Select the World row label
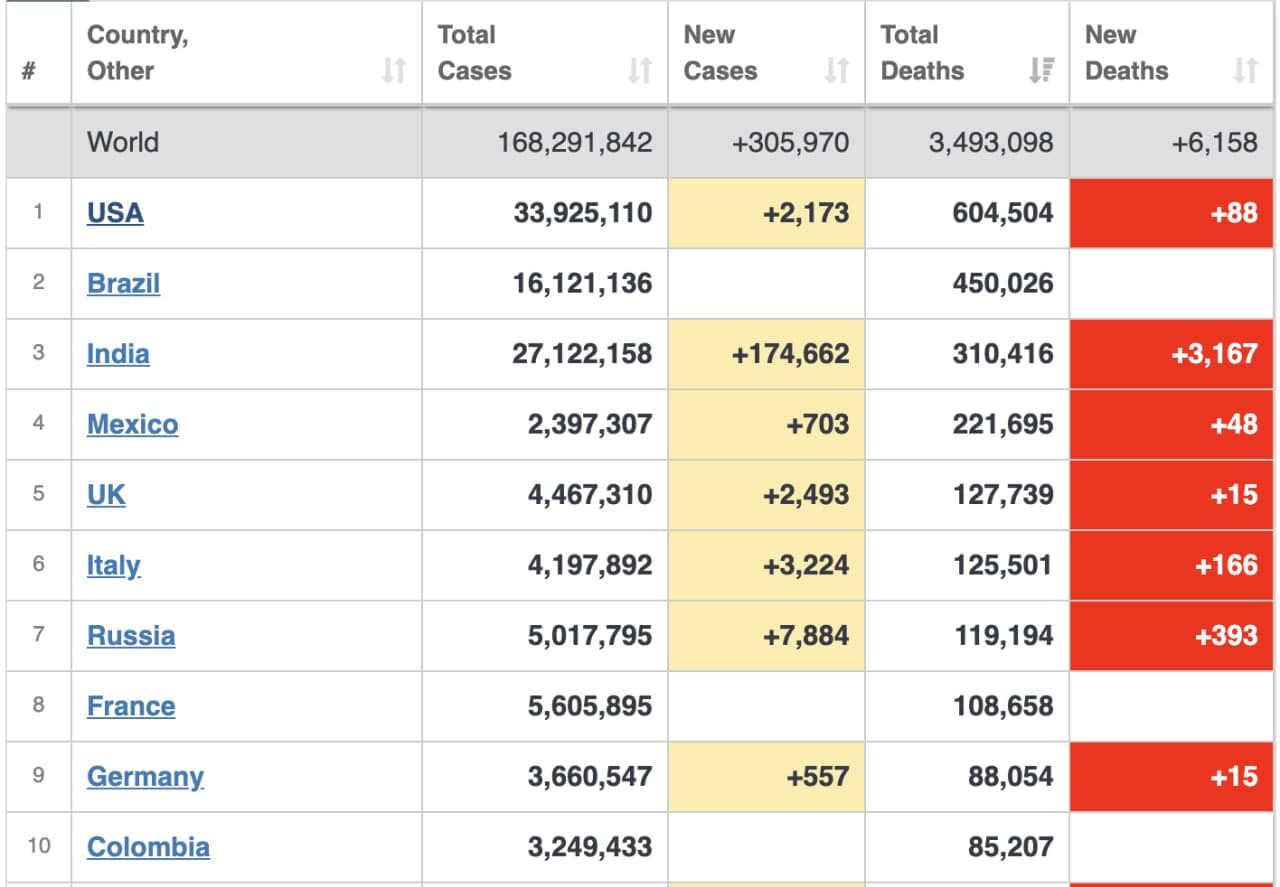 (x=123, y=142)
